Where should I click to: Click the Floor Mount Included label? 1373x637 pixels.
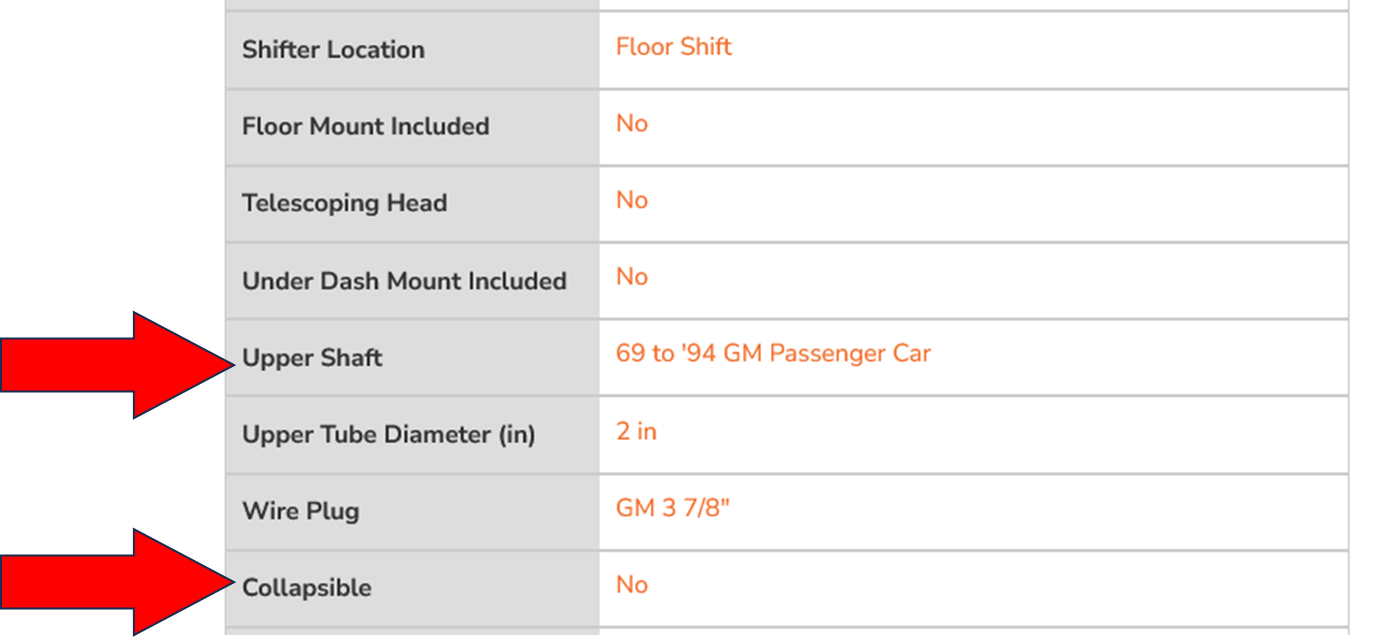[366, 127]
